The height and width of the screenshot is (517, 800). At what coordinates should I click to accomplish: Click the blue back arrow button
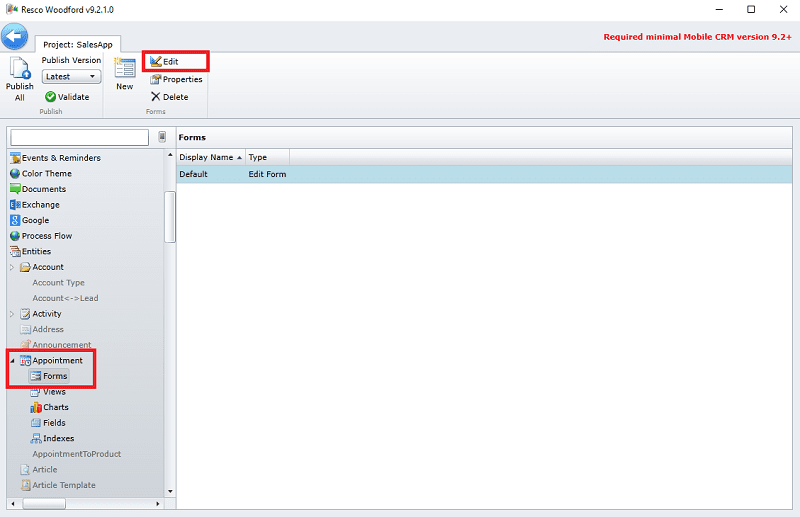point(14,36)
